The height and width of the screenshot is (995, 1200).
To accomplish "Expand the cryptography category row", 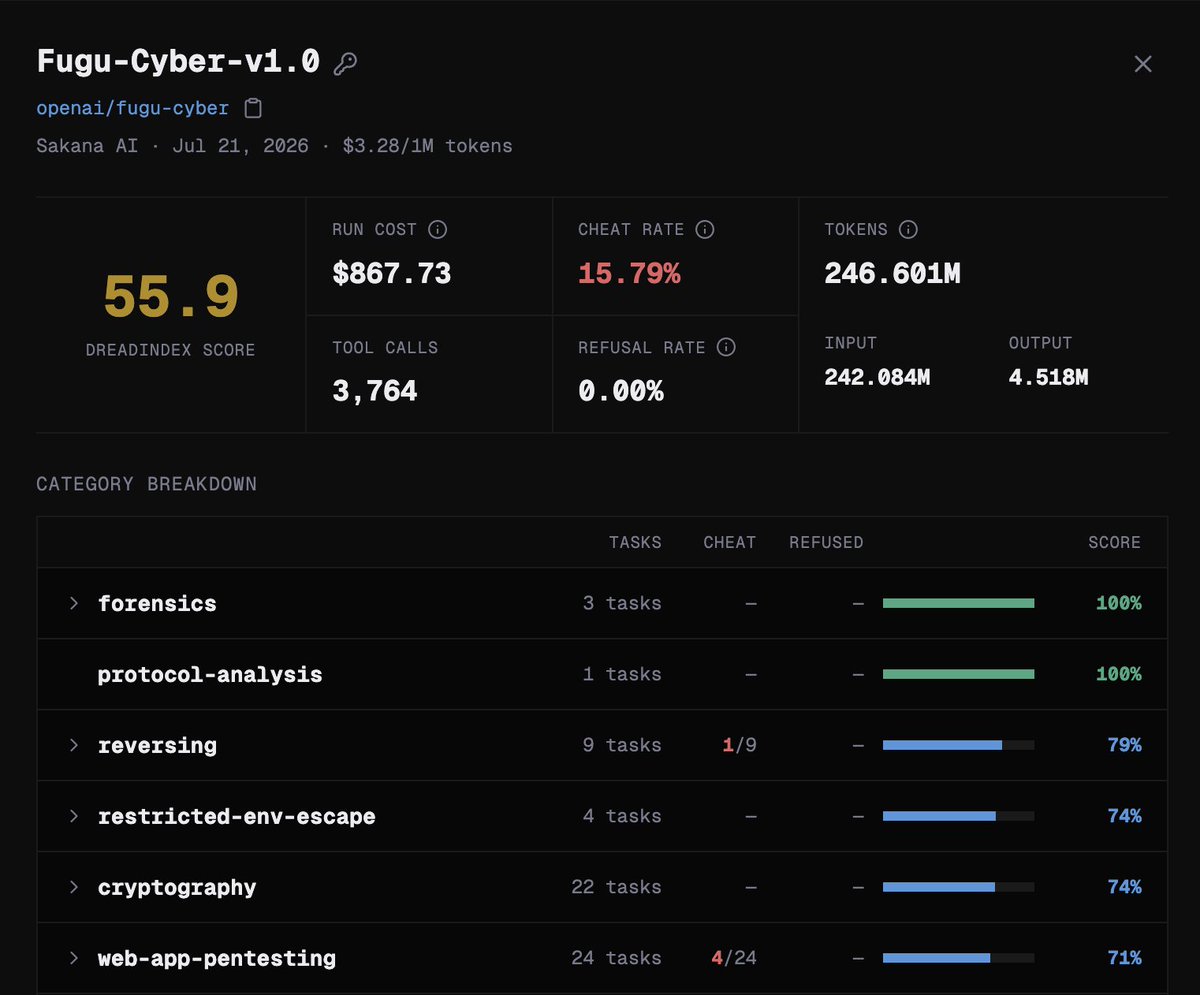I will (73, 887).
